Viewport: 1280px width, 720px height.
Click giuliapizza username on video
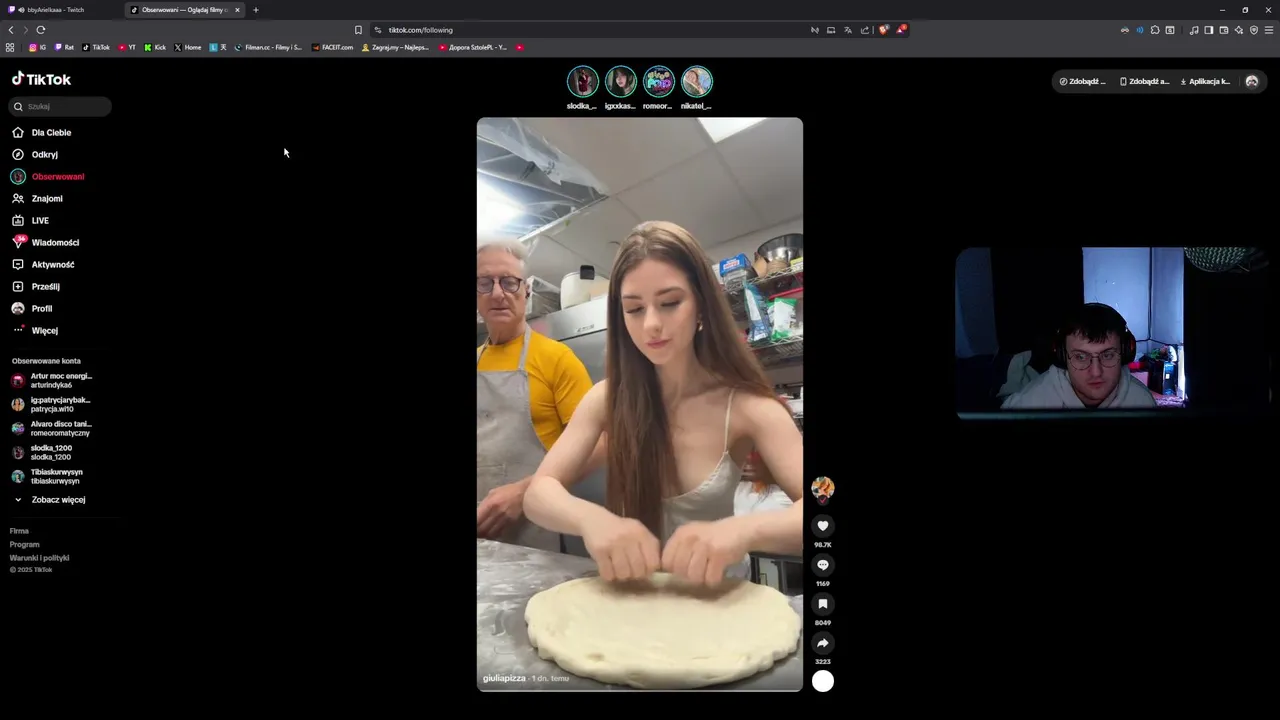504,678
